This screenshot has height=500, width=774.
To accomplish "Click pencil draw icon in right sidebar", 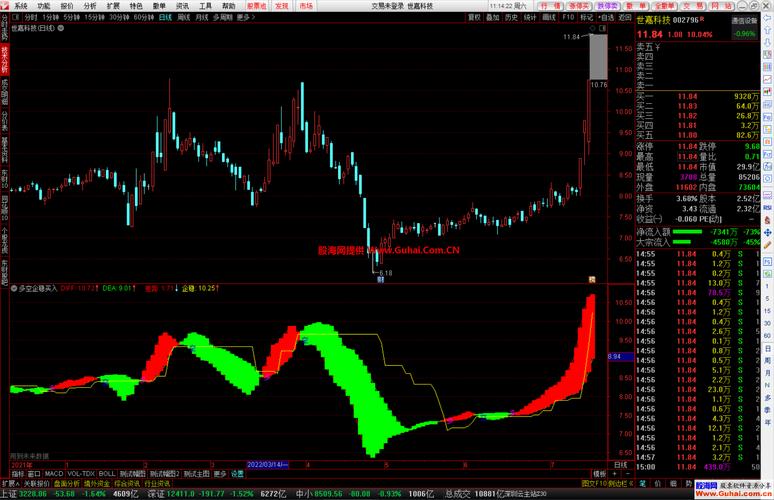I will tap(768, 245).
